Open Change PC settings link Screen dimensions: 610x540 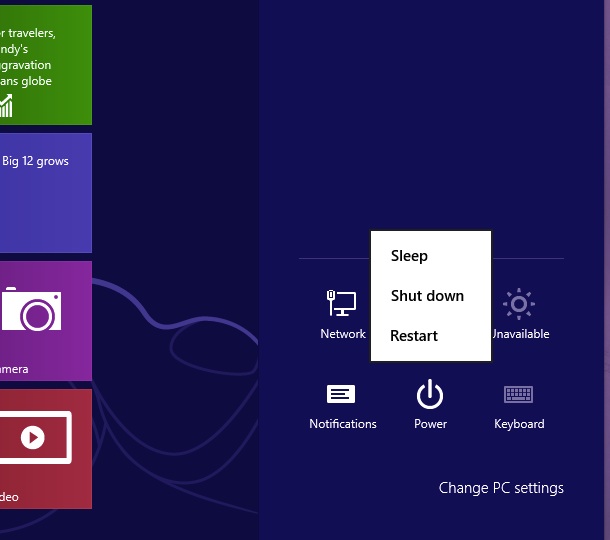[x=501, y=488]
